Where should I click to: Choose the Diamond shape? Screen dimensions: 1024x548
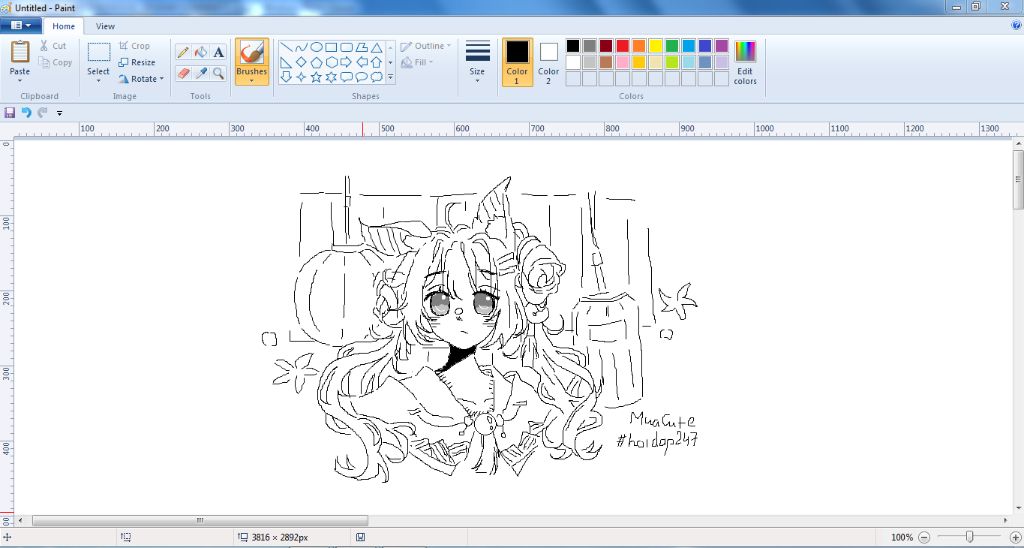pos(301,62)
